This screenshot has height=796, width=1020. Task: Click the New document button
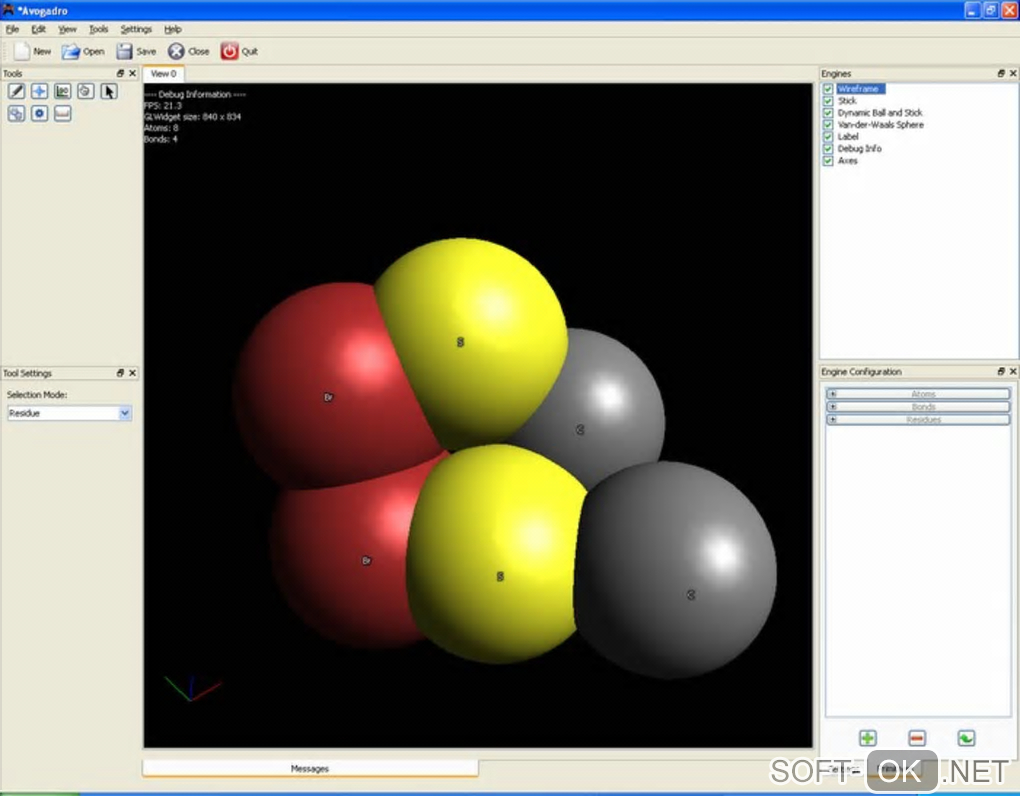(x=32, y=51)
